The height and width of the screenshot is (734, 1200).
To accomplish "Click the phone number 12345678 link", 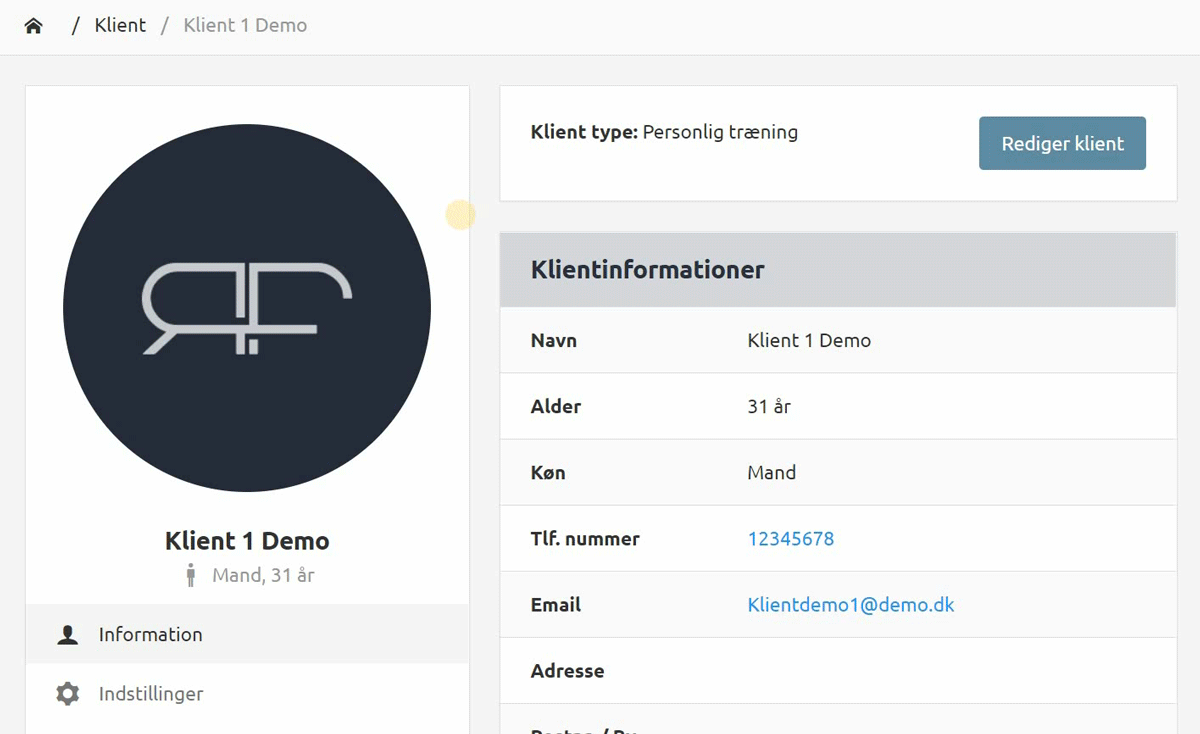I will click(x=790, y=539).
